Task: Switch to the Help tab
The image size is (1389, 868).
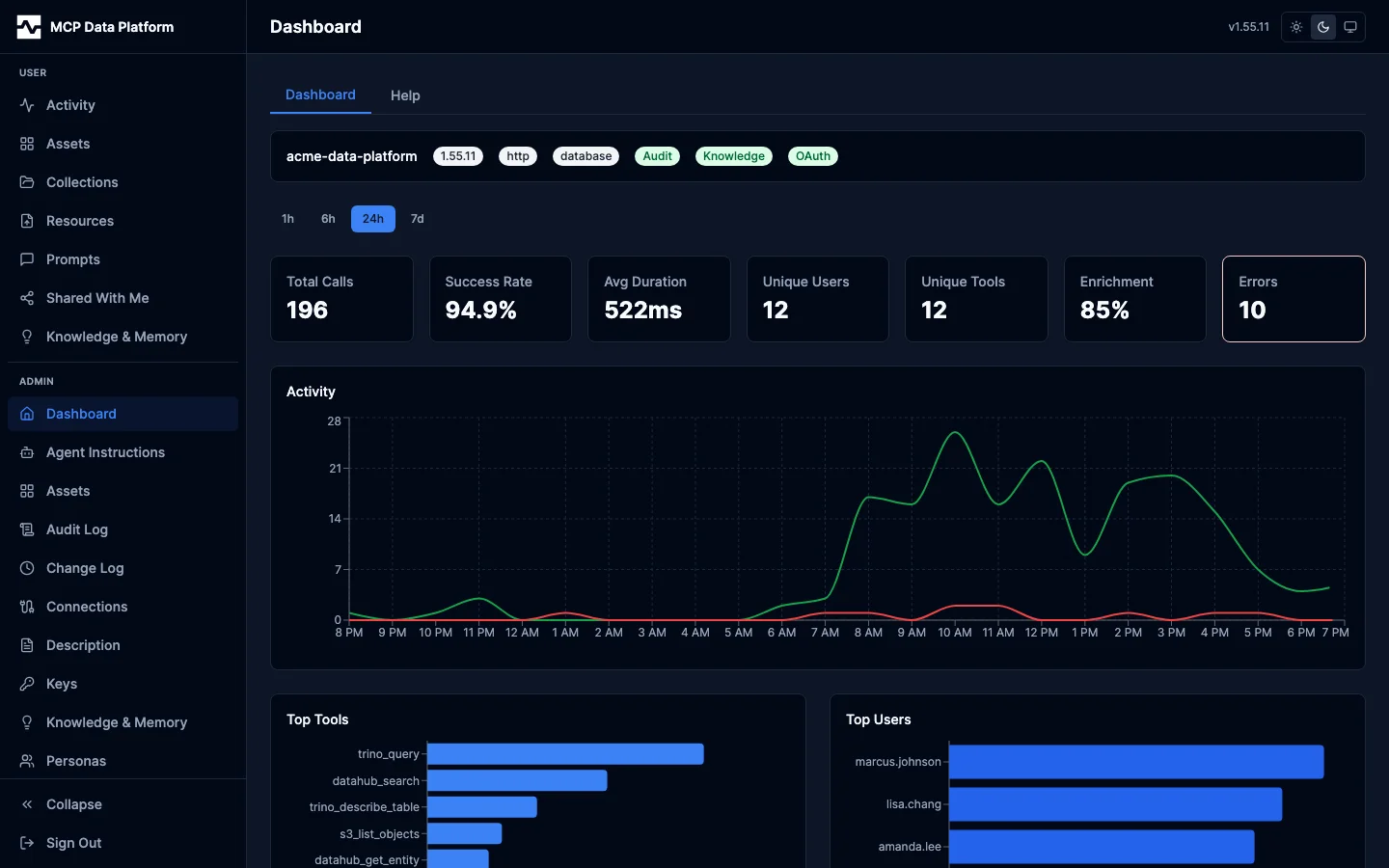Action: click(404, 95)
